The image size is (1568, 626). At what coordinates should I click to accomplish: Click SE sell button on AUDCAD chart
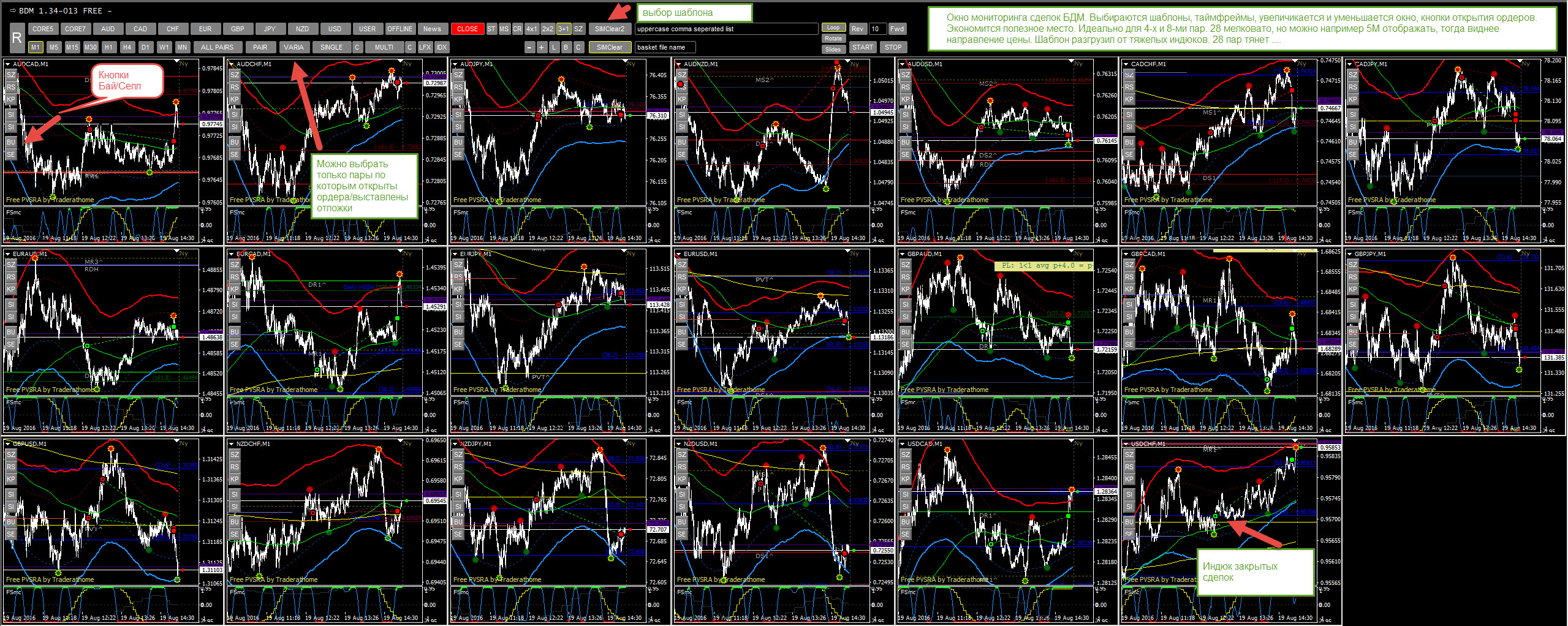coord(10,154)
